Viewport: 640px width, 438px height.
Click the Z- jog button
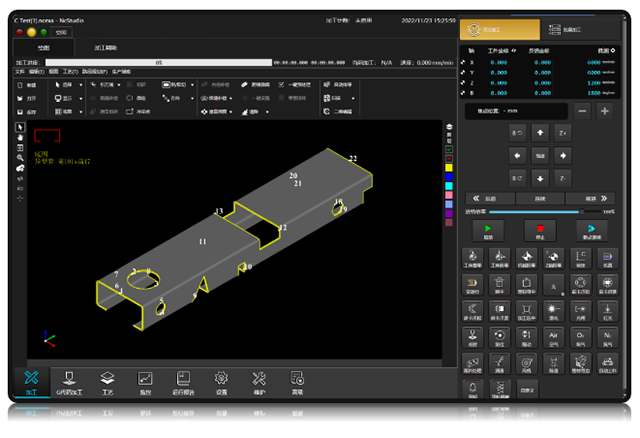click(x=563, y=179)
